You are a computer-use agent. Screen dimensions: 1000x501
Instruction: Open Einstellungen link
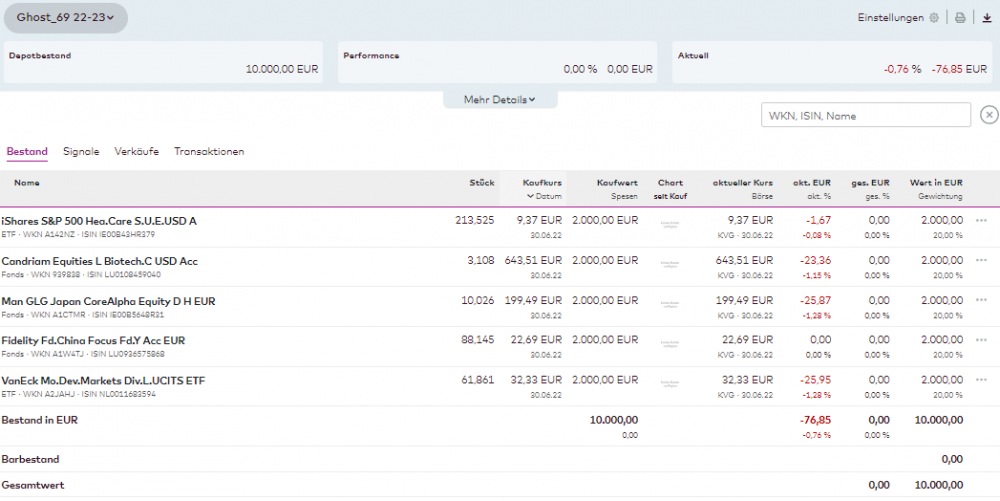(890, 18)
